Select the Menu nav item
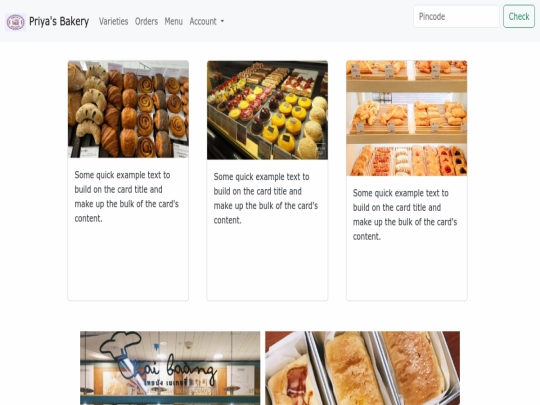540x405 pixels. coord(174,21)
